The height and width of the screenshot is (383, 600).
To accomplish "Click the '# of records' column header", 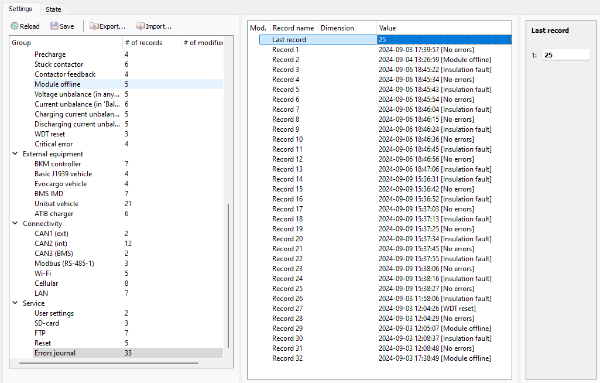I will [152, 42].
